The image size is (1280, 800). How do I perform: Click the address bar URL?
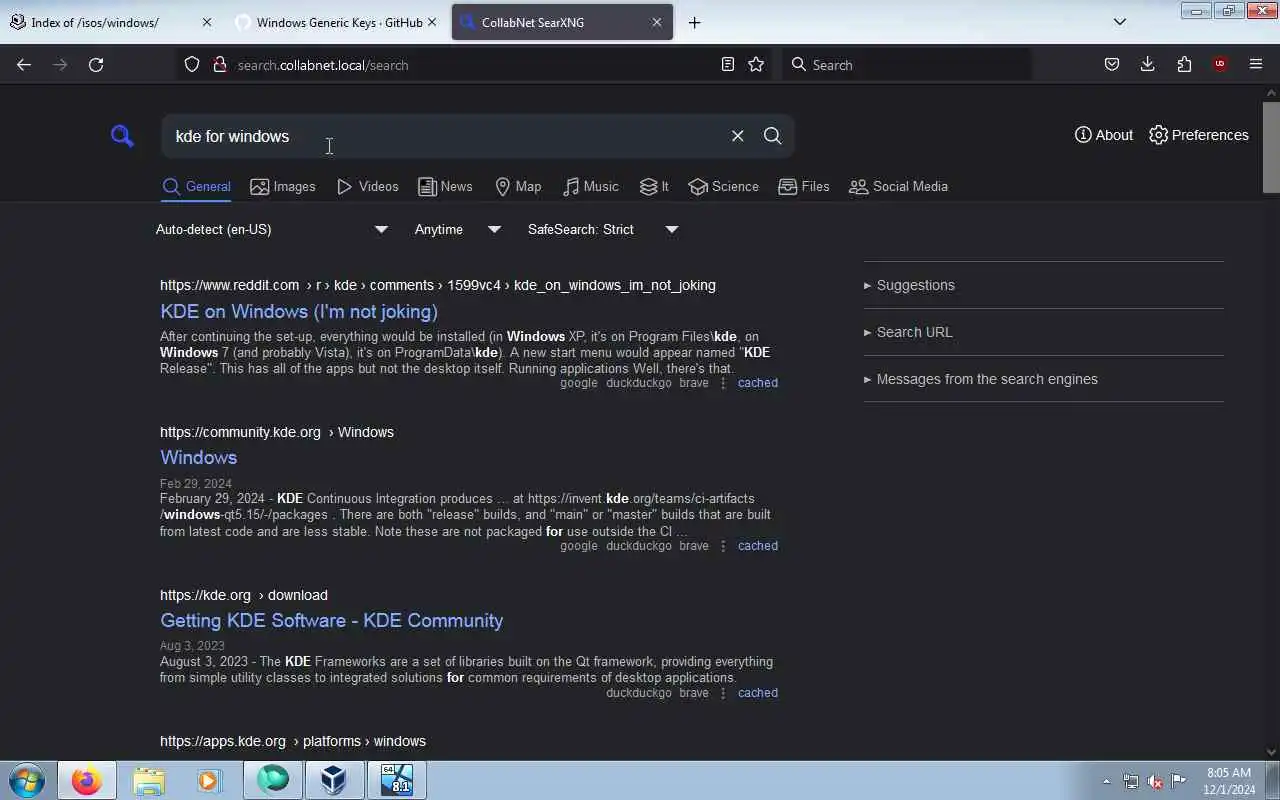coord(323,65)
